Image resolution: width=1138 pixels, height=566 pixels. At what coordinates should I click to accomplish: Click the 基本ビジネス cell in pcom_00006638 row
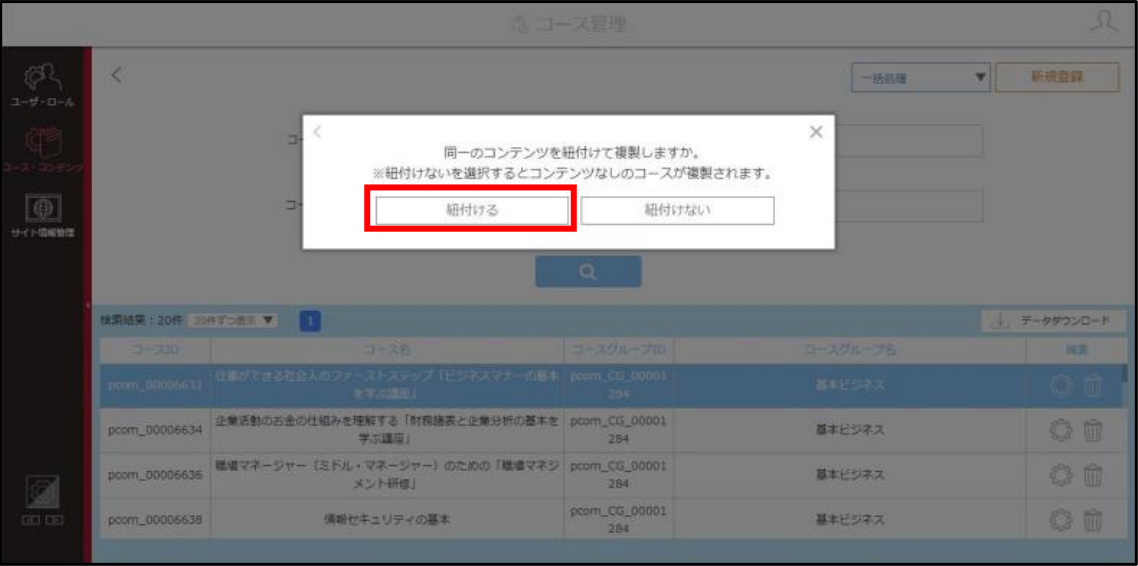coord(850,519)
